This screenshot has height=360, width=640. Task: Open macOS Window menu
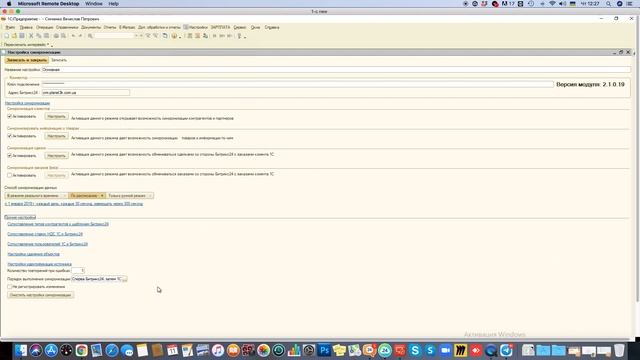(x=94, y=4)
